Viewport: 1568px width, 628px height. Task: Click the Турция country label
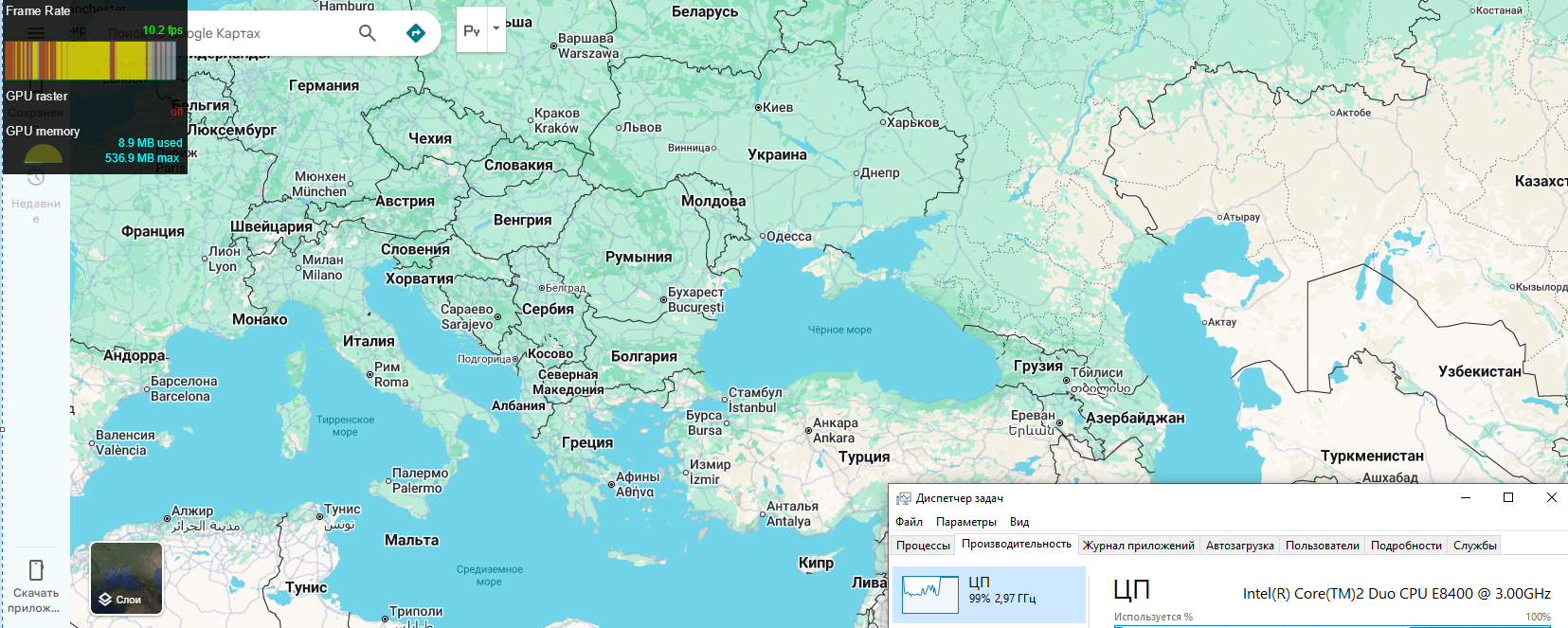click(x=864, y=457)
